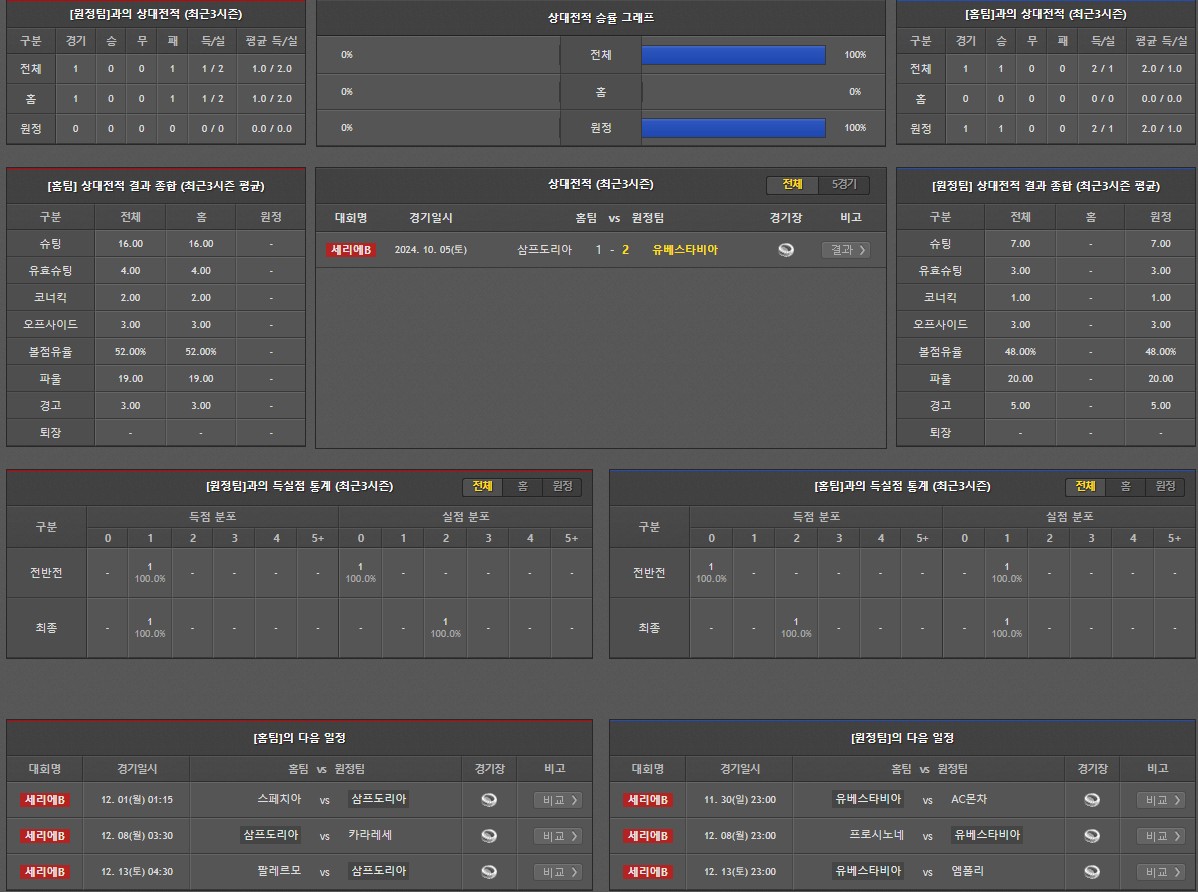Click 세리에B badge in the 2024.10.05 match row
This screenshot has height=892, width=1198.
click(x=351, y=250)
